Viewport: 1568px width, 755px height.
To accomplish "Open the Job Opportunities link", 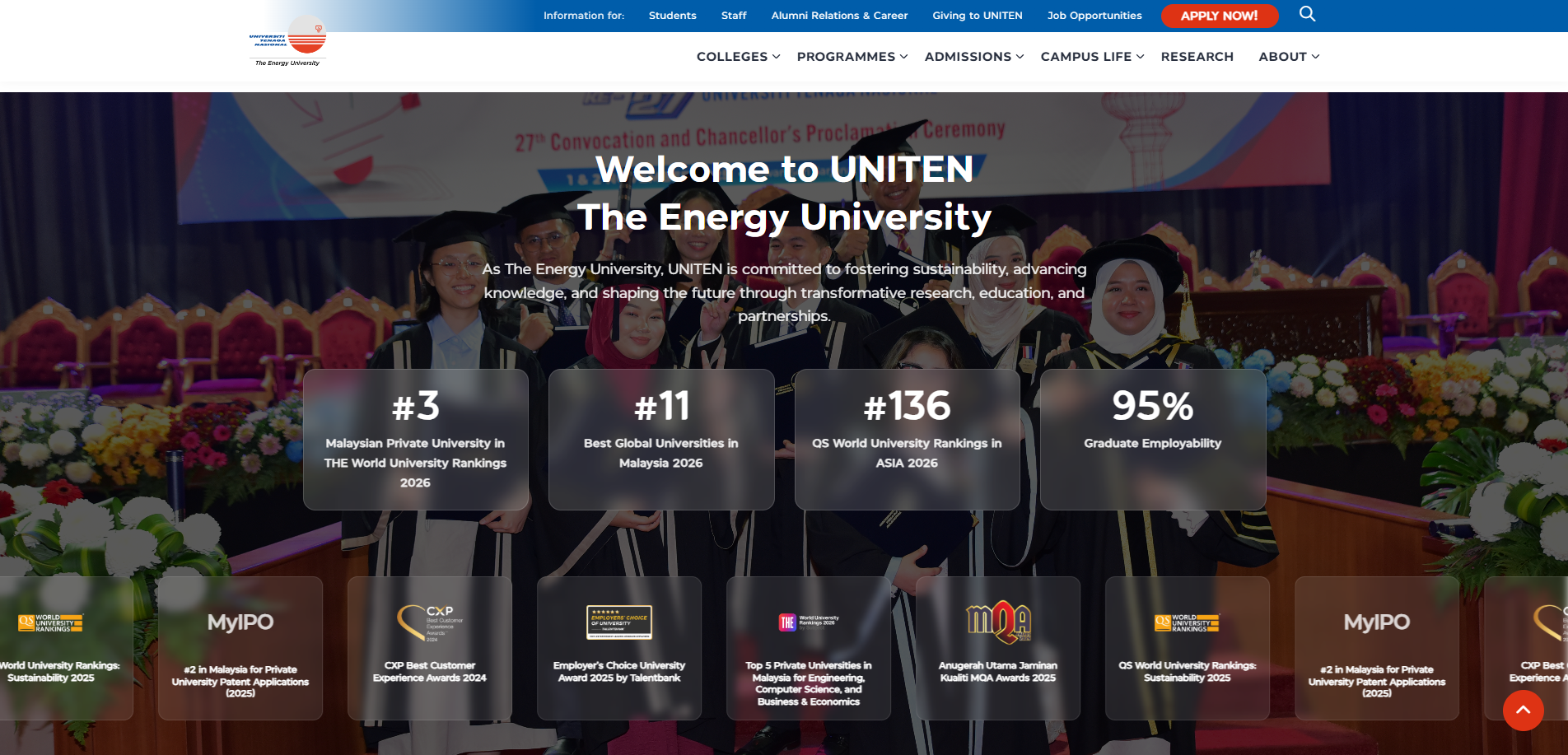I will pyautogui.click(x=1094, y=15).
